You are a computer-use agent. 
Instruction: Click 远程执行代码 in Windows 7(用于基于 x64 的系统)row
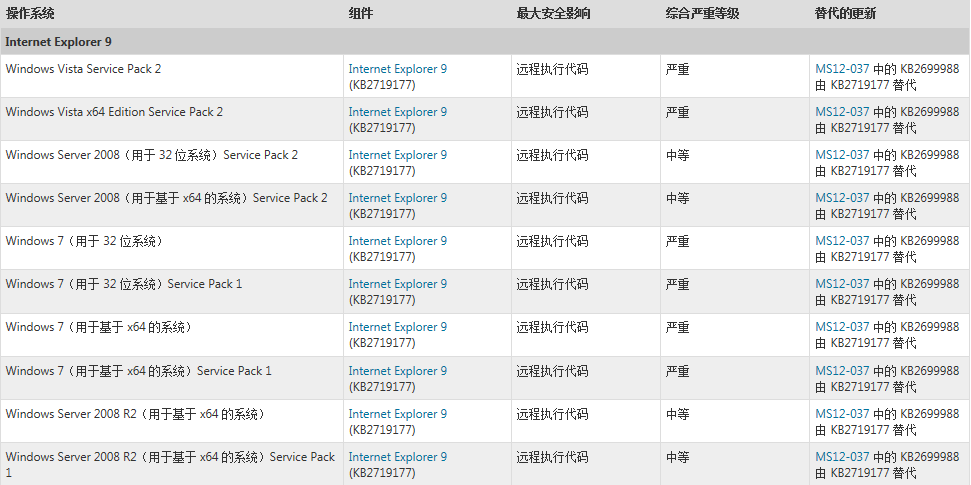[x=552, y=328]
